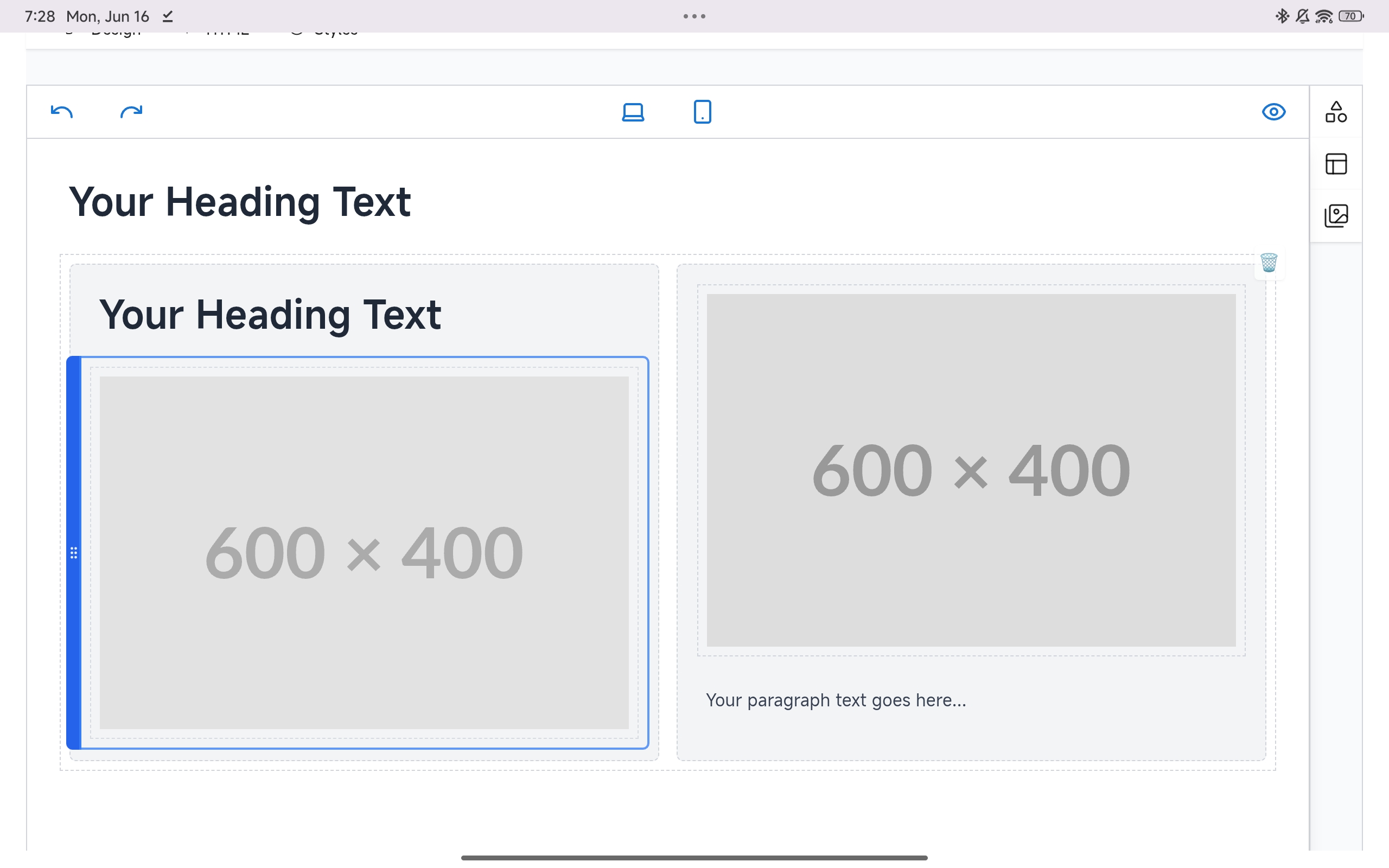The height and width of the screenshot is (868, 1389).
Task: Select the left 600 × 400 image placeholder
Action: coord(364,551)
